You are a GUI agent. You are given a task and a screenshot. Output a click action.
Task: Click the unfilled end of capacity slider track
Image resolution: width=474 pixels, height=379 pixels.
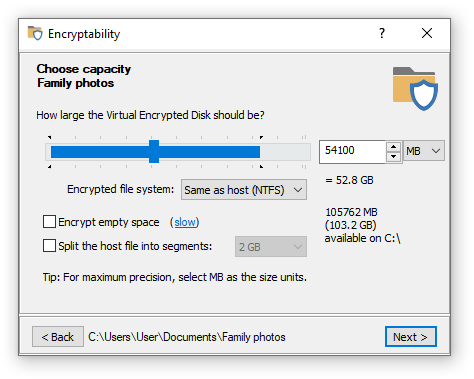tap(285, 152)
